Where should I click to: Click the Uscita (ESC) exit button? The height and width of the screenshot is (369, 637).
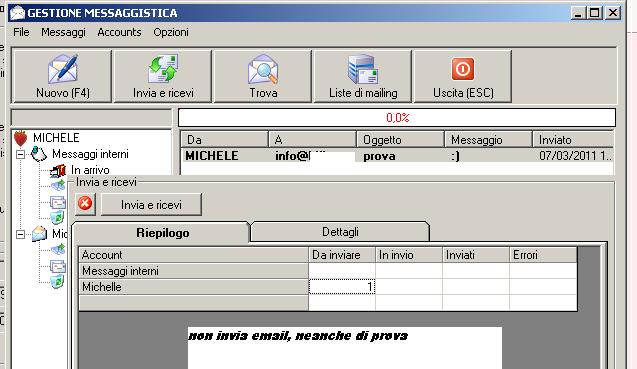(x=463, y=76)
